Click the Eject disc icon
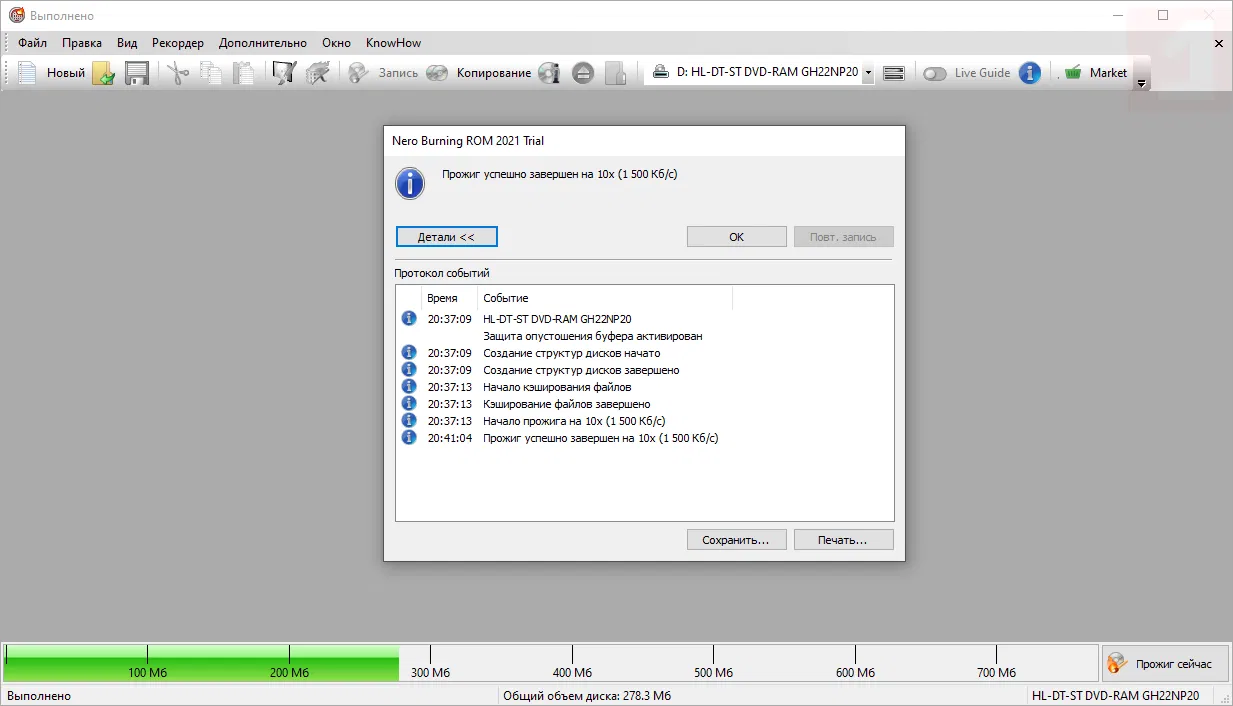 tap(584, 73)
